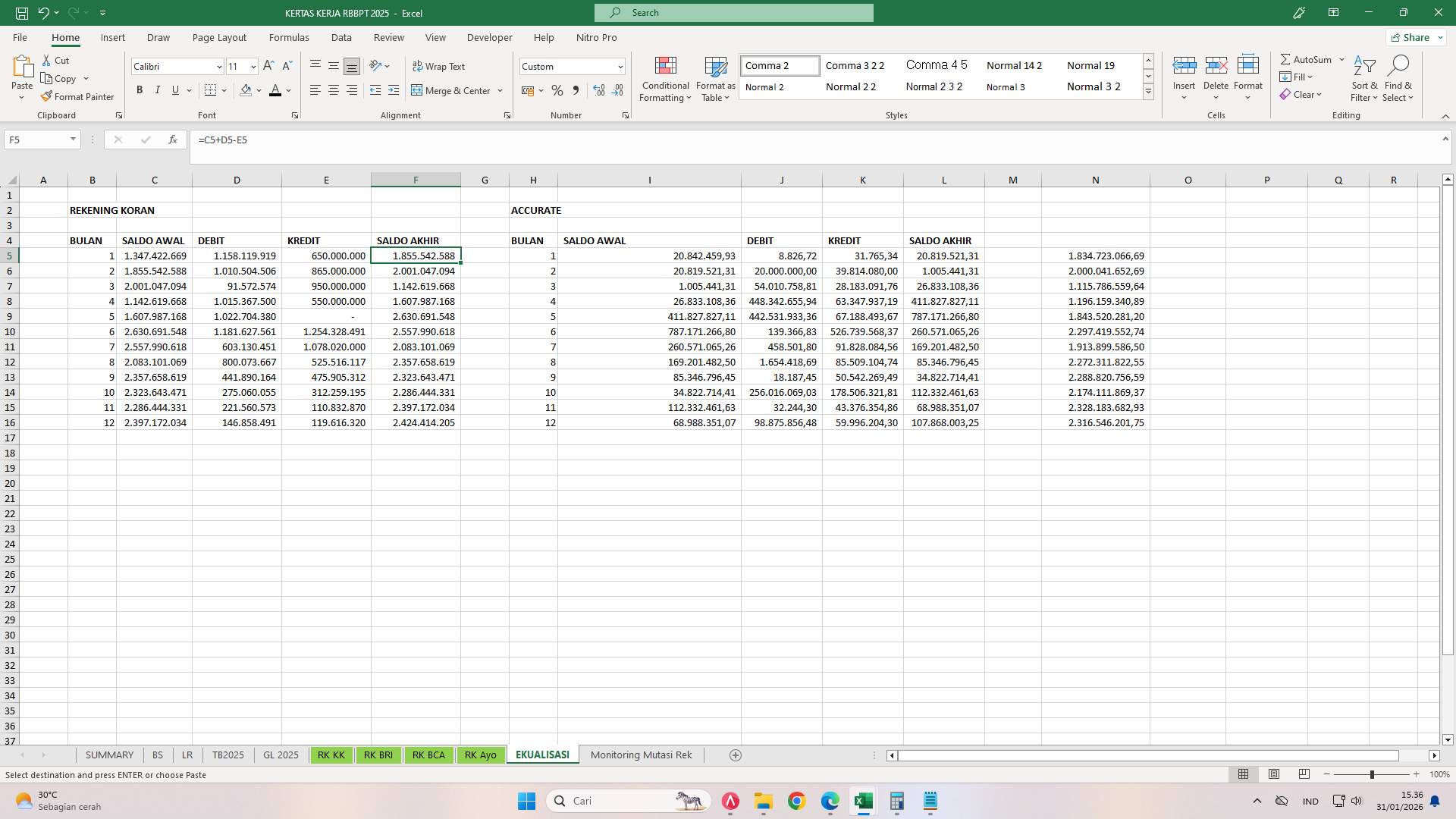Apply Percent Style to selection
Viewport: 1456px width, 819px height.
[557, 90]
